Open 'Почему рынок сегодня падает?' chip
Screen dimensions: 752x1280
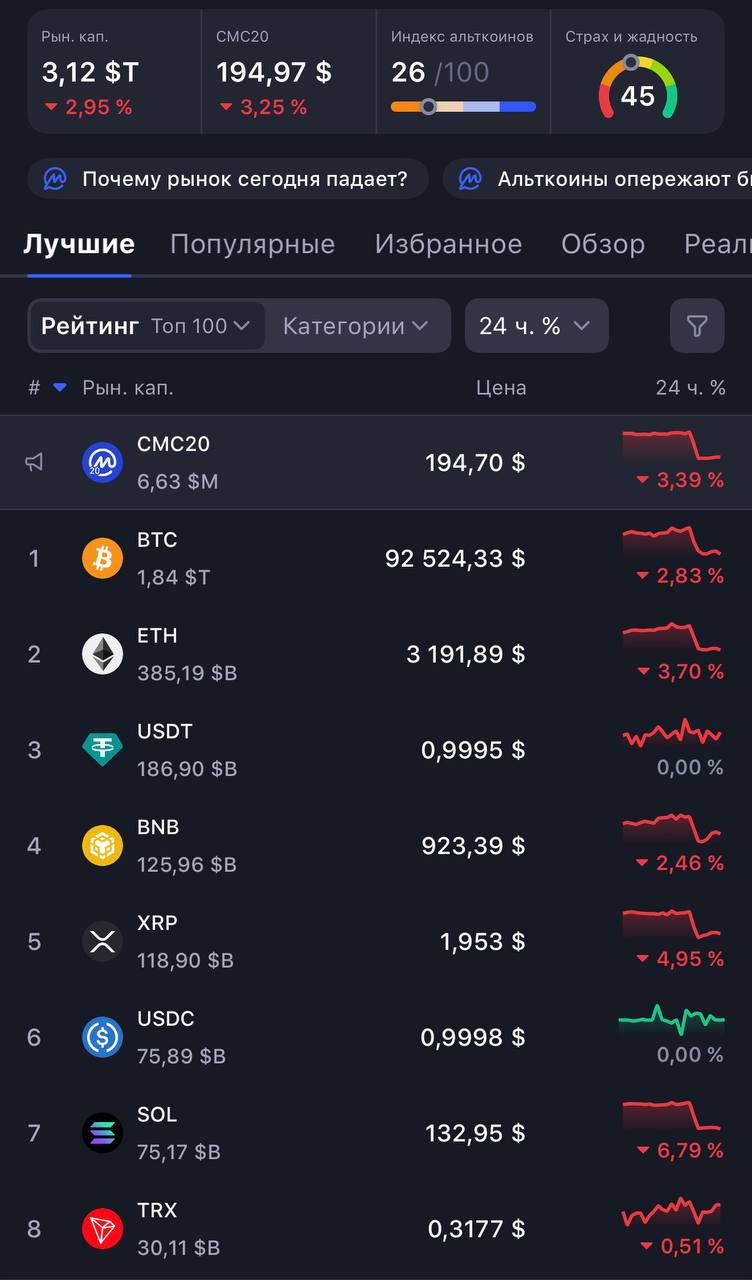228,180
